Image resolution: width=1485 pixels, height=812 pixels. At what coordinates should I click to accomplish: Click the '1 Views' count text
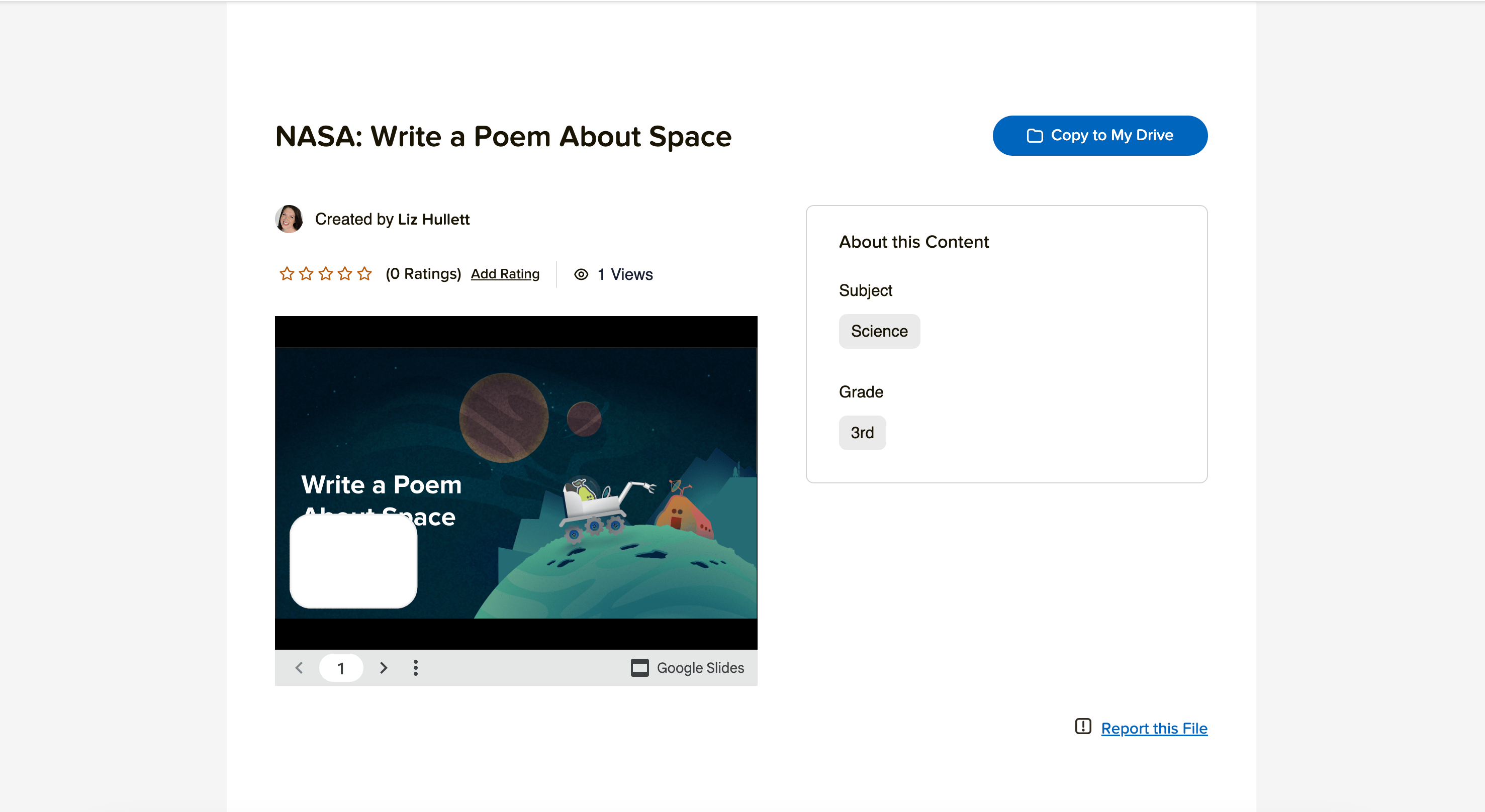(625, 274)
